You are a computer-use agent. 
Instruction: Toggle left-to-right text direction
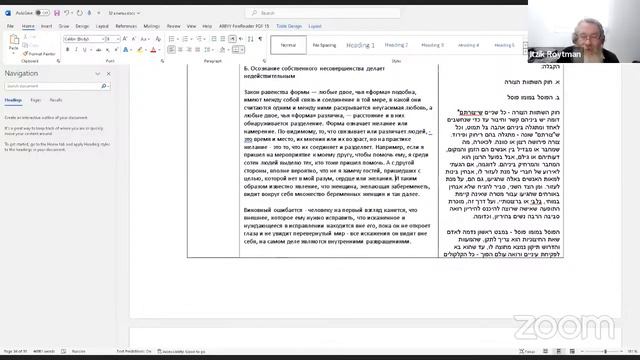click(x=232, y=39)
